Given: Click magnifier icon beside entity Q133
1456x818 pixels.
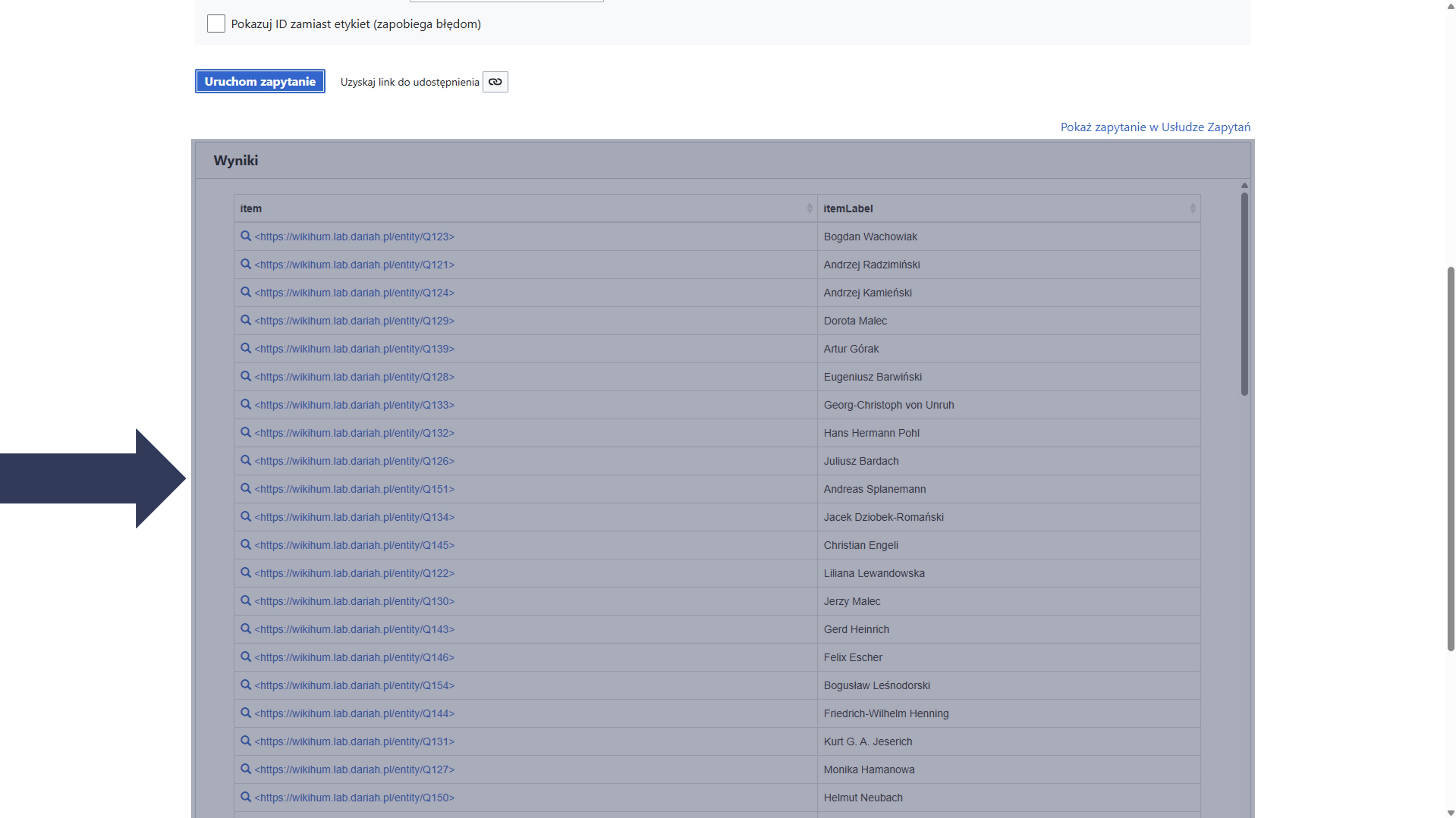Looking at the screenshot, I should (245, 405).
